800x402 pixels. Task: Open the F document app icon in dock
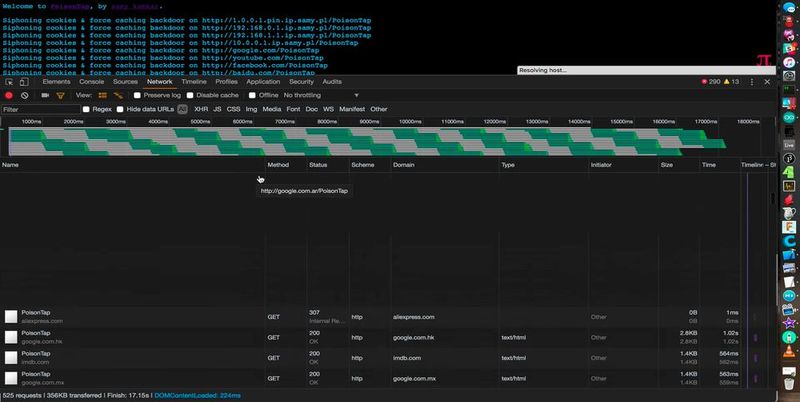789,227
